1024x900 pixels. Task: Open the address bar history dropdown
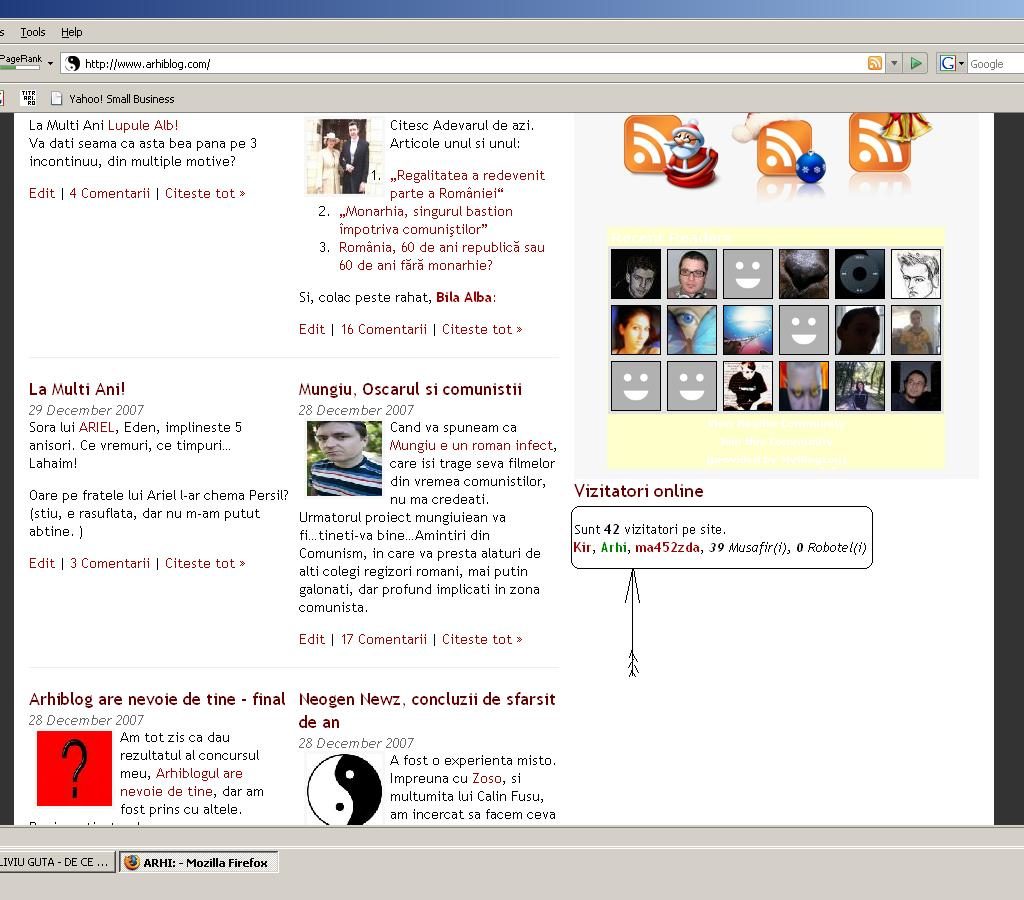pyautogui.click(x=894, y=63)
